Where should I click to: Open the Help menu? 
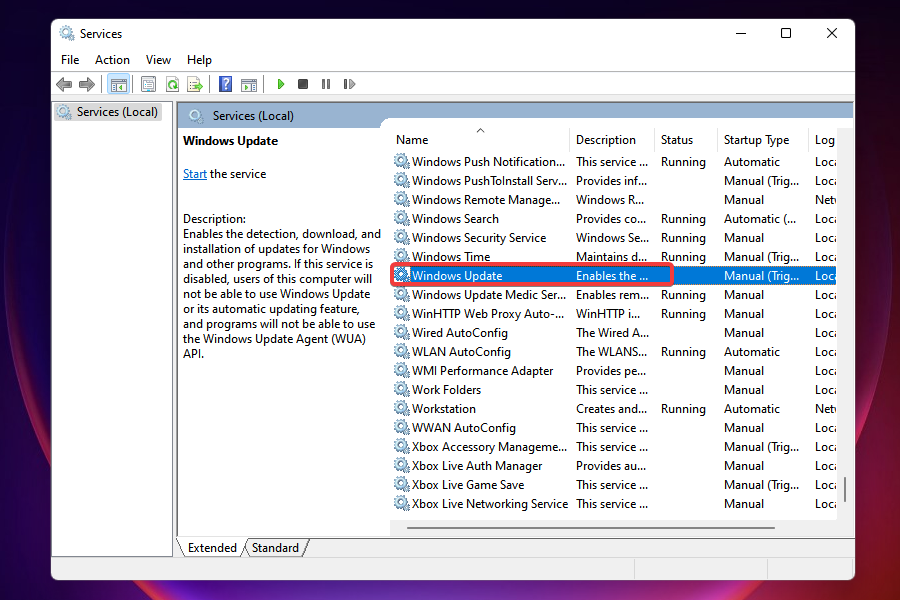tap(199, 60)
